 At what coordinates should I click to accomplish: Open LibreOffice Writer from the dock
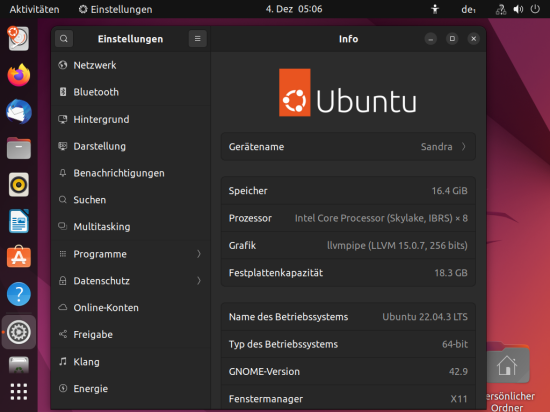pos(19,221)
